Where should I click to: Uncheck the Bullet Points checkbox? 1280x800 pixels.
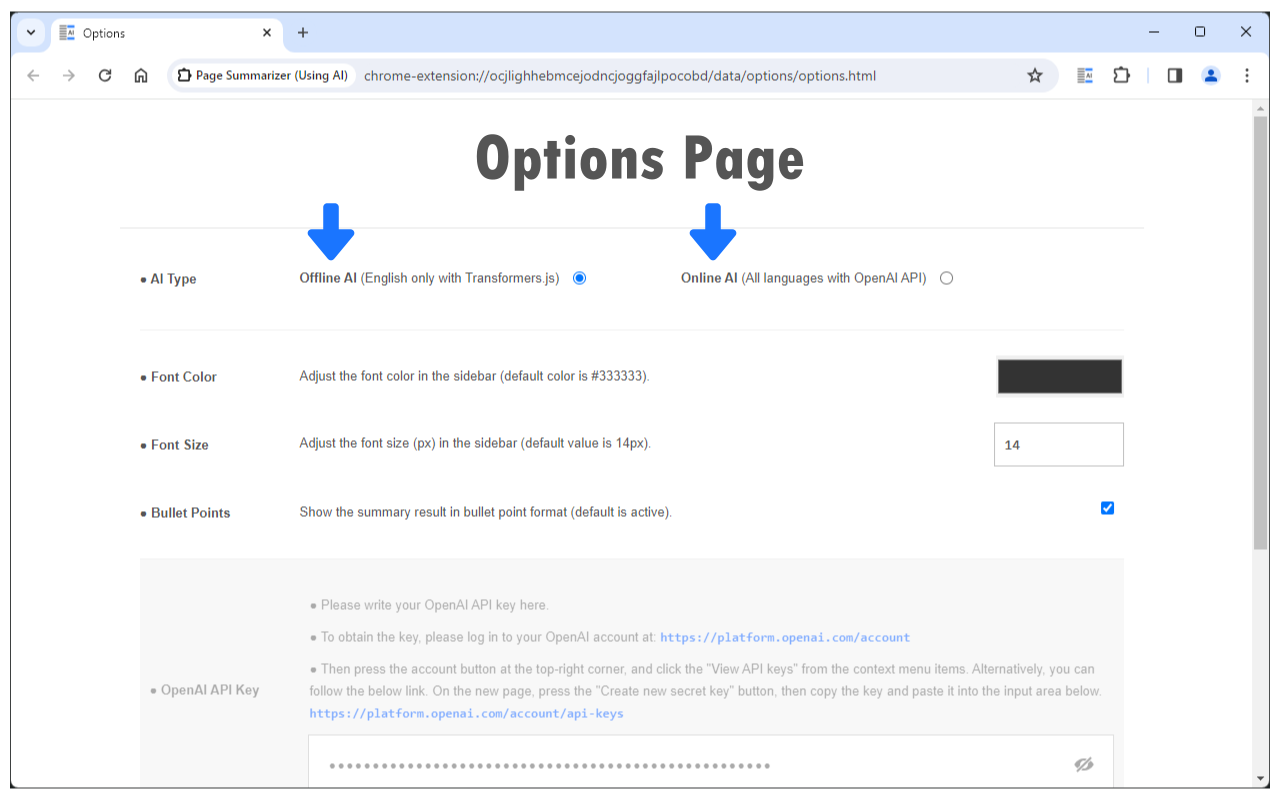coord(1107,508)
